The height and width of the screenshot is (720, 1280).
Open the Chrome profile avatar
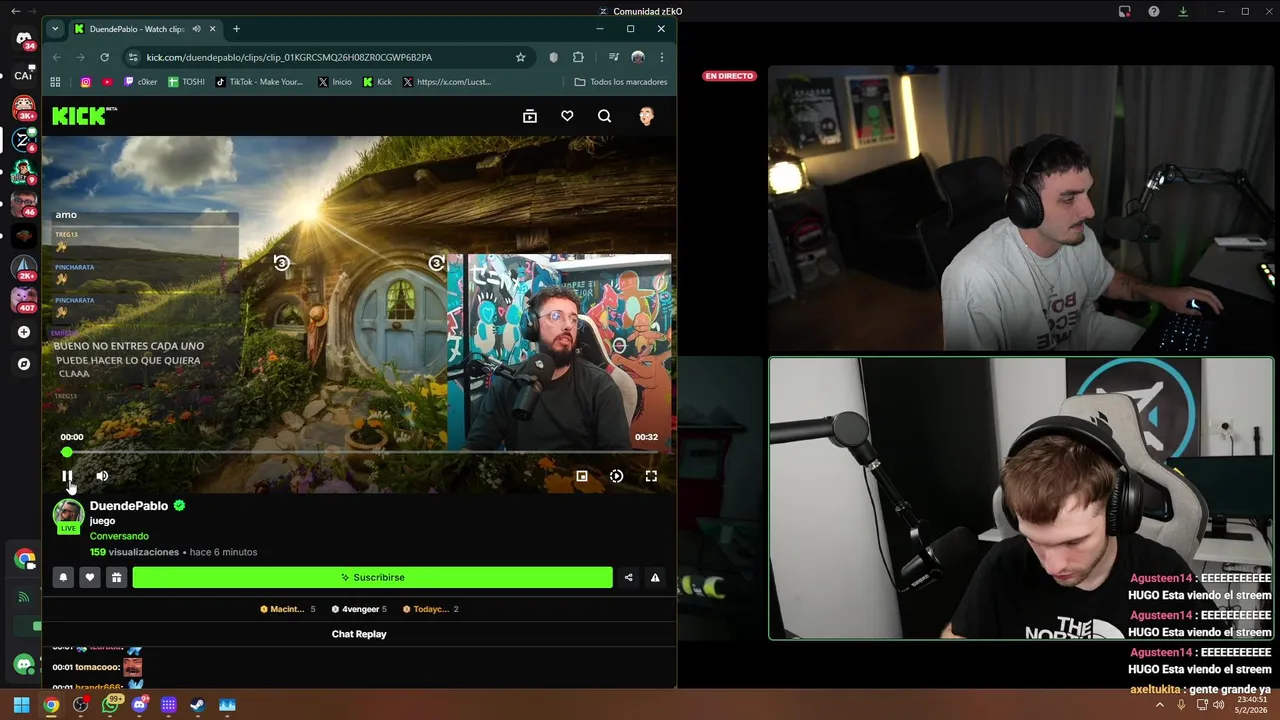pyautogui.click(x=638, y=57)
